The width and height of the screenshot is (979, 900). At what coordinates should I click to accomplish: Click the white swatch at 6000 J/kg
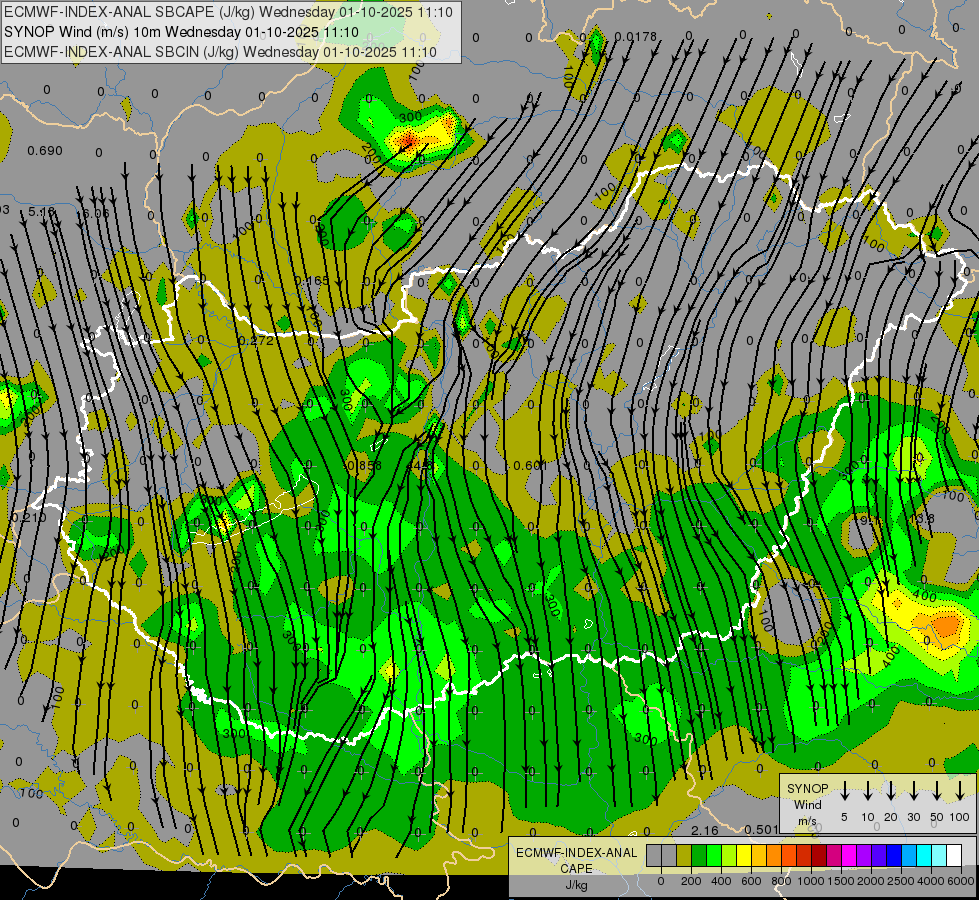[953, 855]
